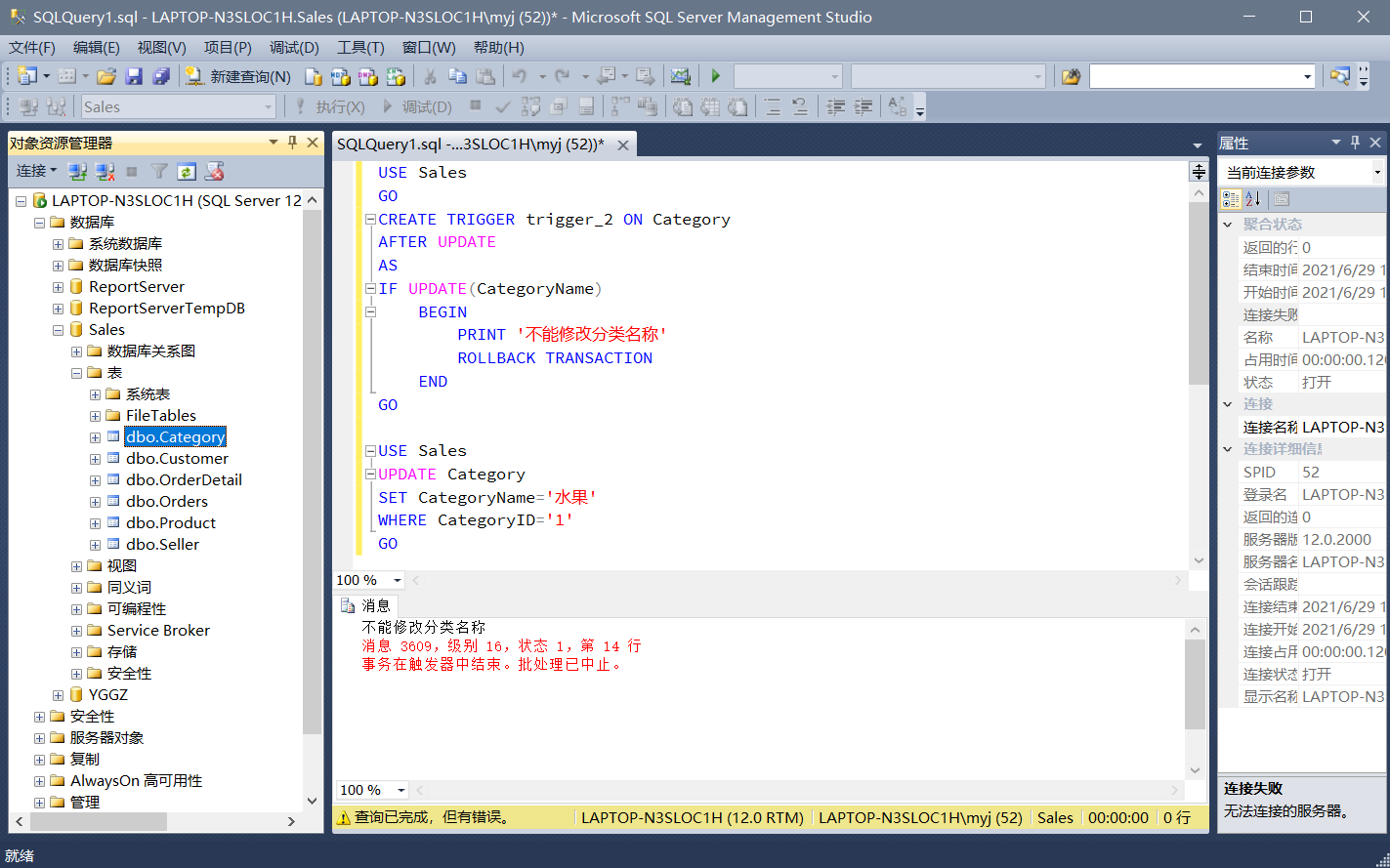This screenshot has height=868, width=1390.
Task: Save the query with the Save icon
Action: pos(135,76)
